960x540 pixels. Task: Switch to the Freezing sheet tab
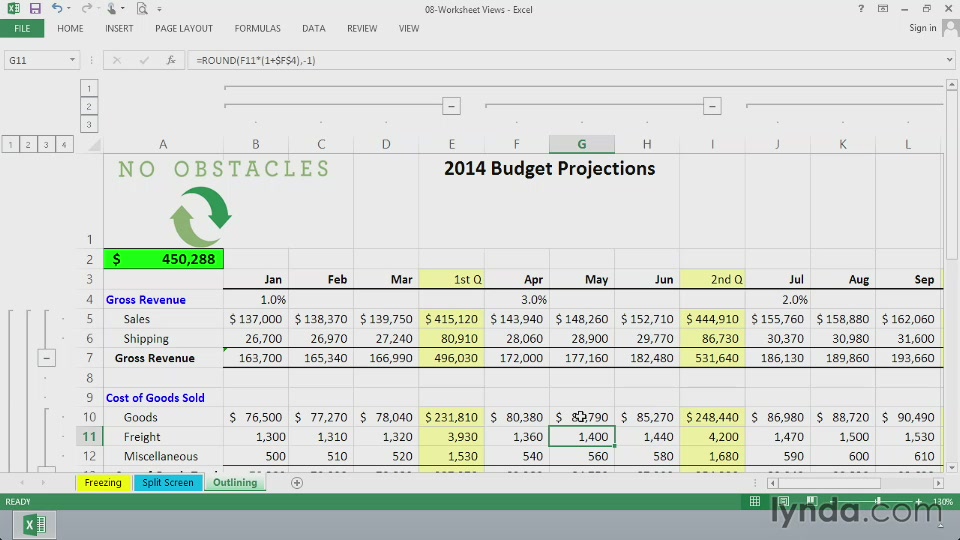coord(103,482)
